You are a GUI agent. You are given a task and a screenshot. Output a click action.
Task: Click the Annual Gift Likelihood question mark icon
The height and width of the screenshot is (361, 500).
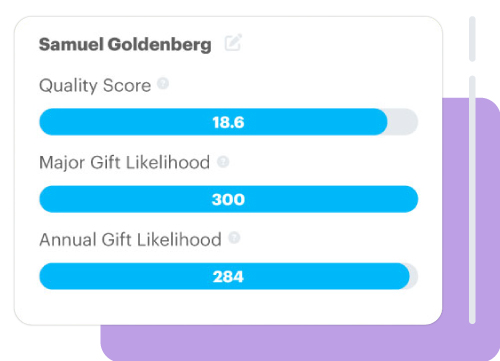234,238
